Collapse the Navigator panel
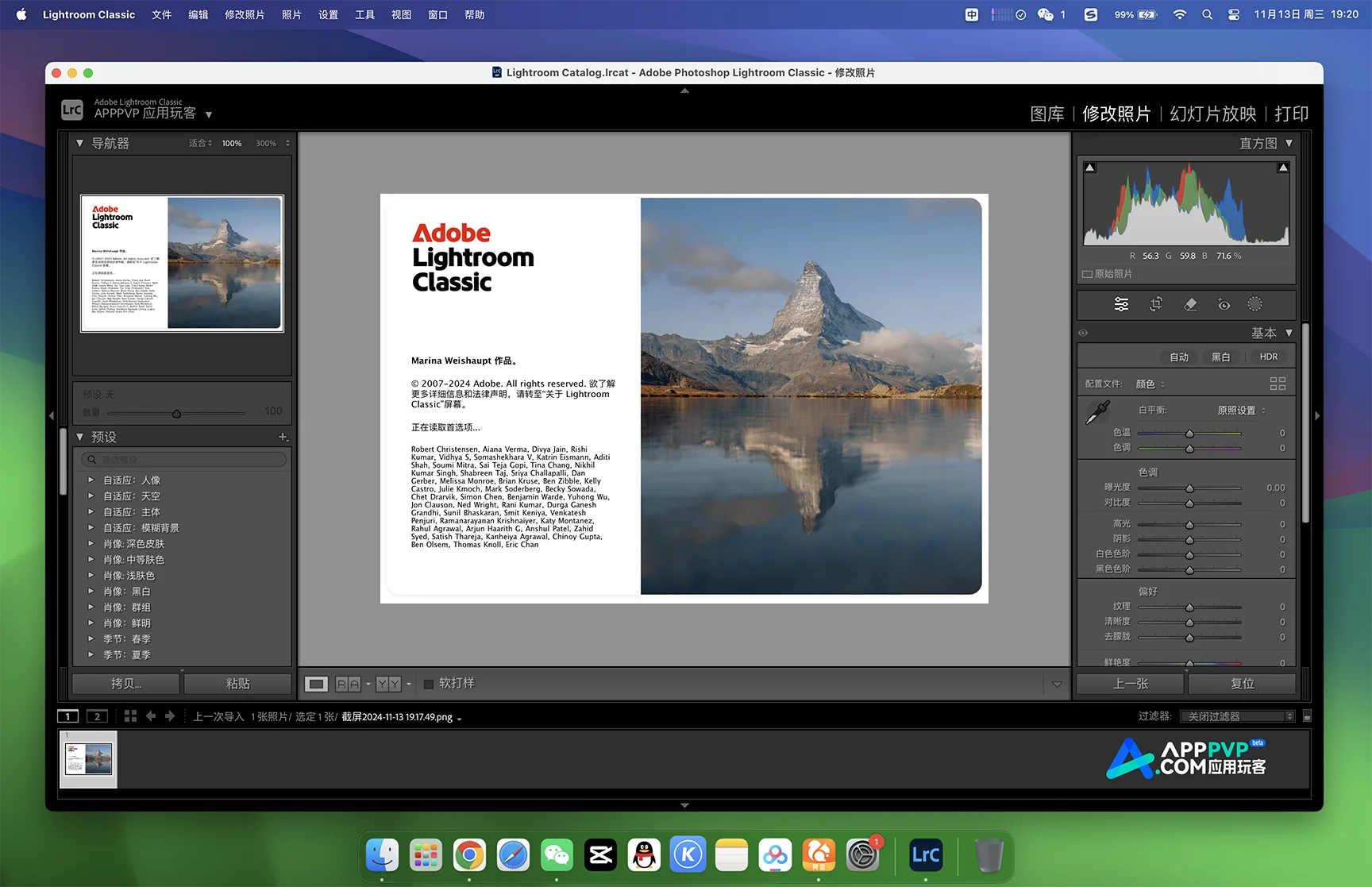 coord(79,143)
